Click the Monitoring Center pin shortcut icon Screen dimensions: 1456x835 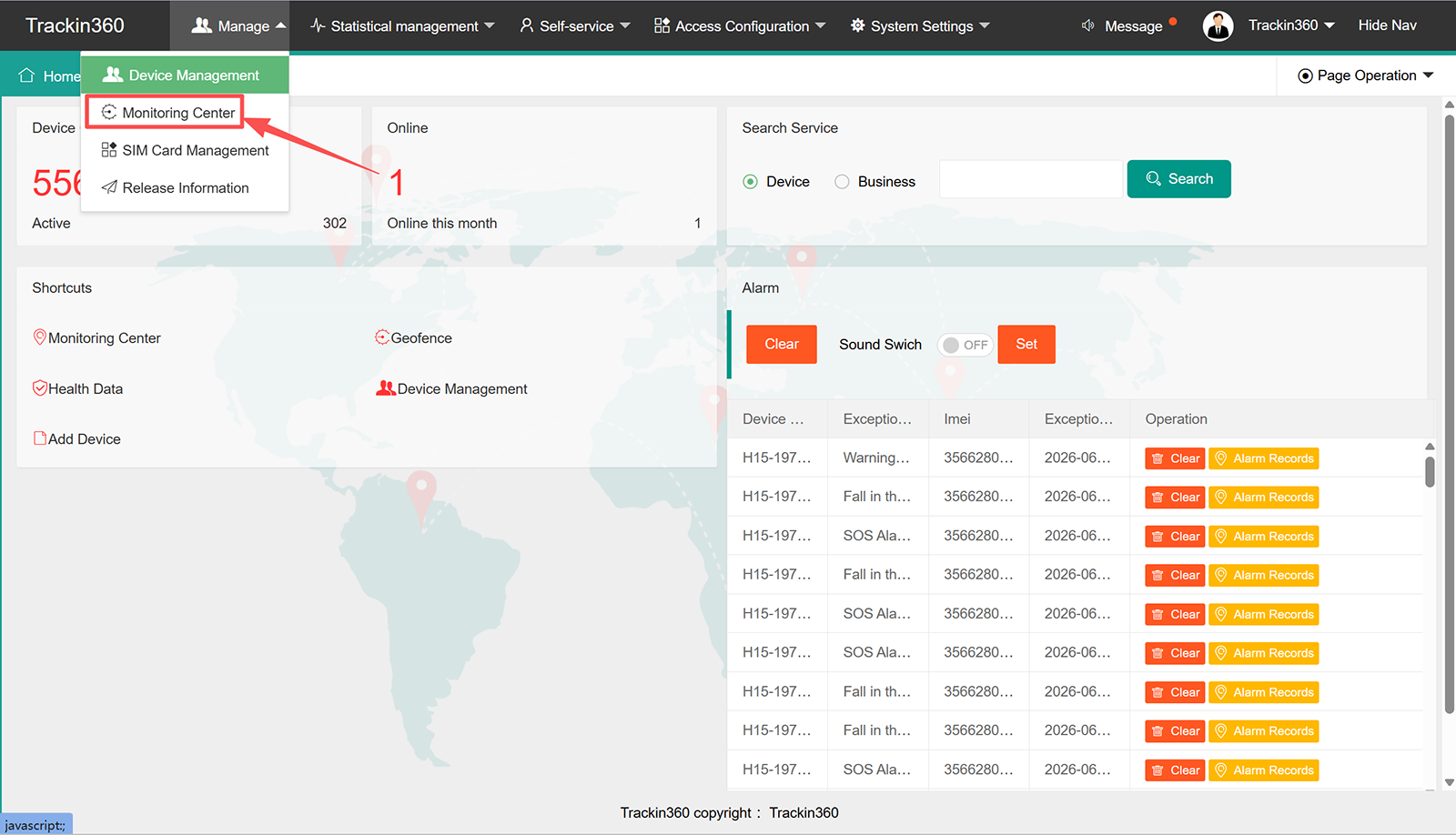point(40,337)
